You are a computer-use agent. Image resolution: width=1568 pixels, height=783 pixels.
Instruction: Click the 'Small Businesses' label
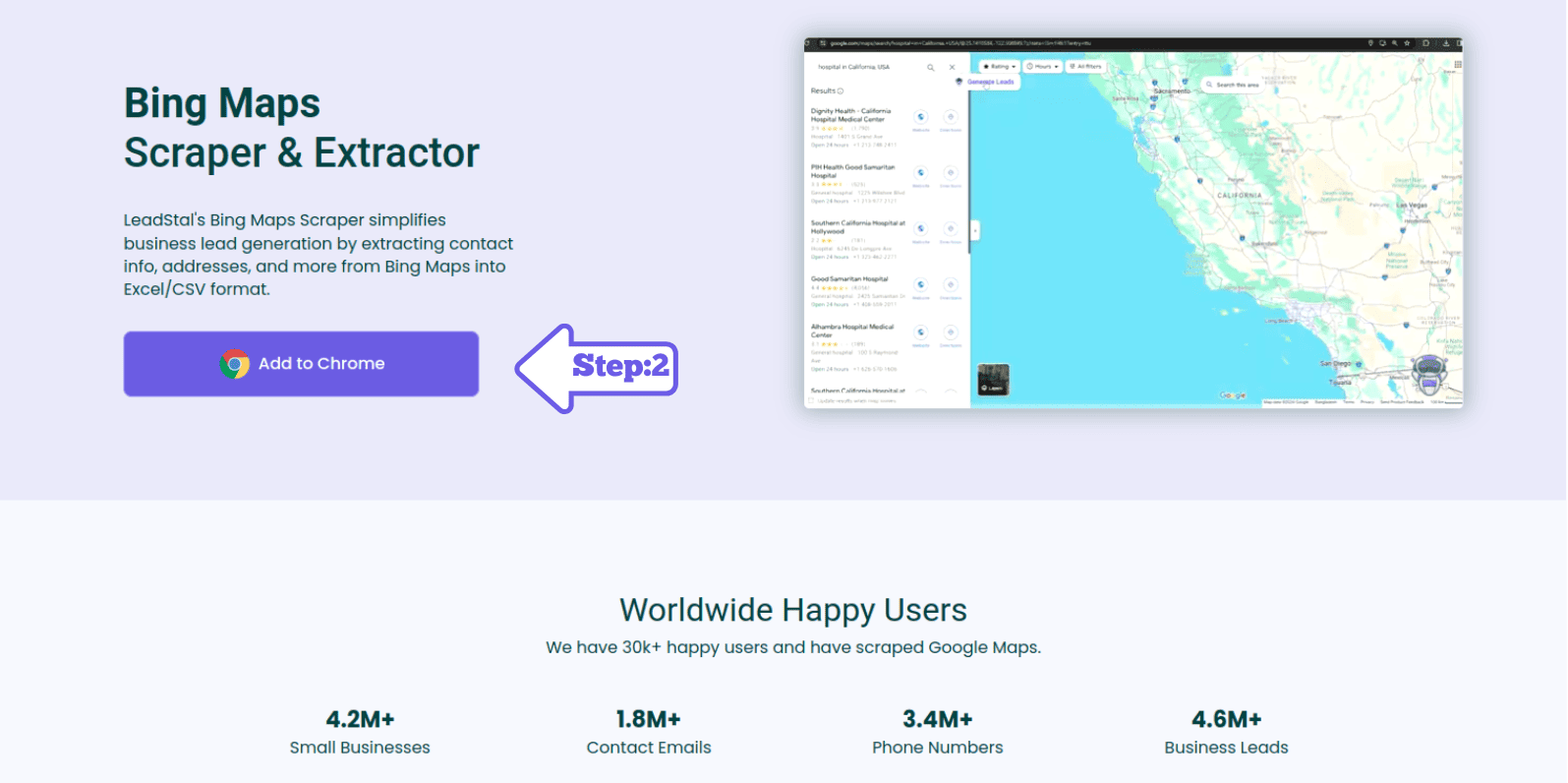360,748
